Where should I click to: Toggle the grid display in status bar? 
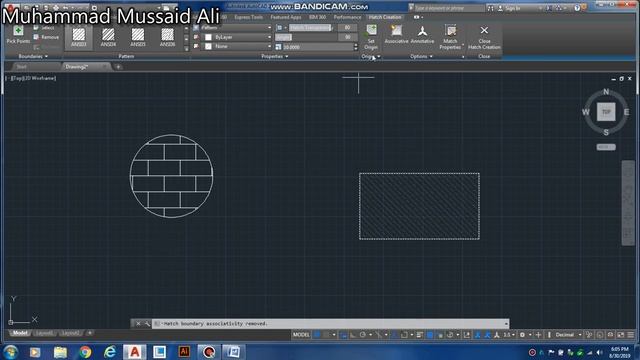point(317,335)
